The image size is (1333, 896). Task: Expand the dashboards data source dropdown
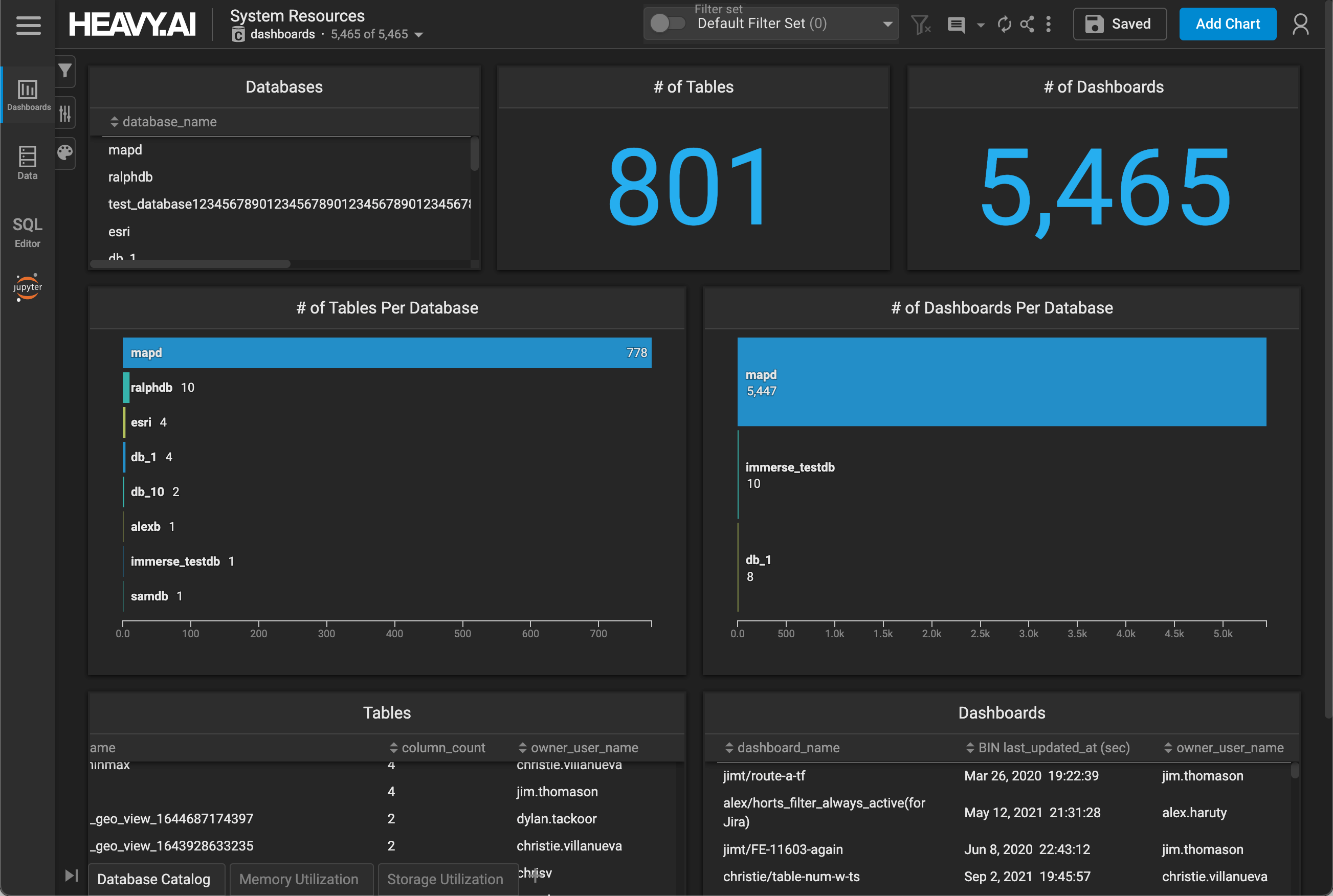click(419, 35)
